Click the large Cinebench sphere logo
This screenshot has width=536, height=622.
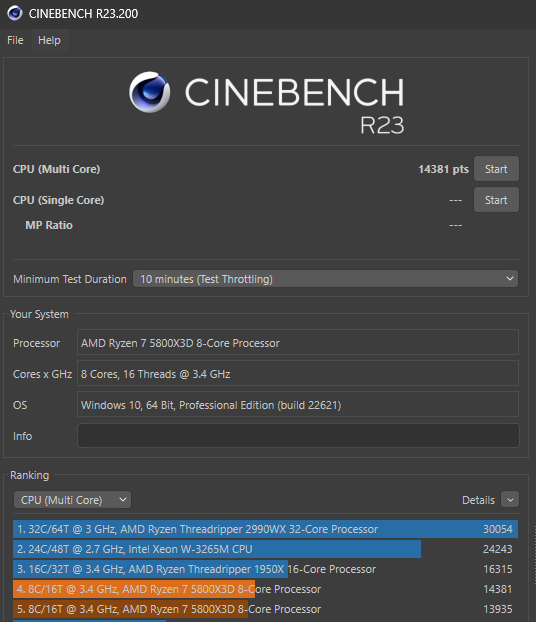[x=150, y=92]
